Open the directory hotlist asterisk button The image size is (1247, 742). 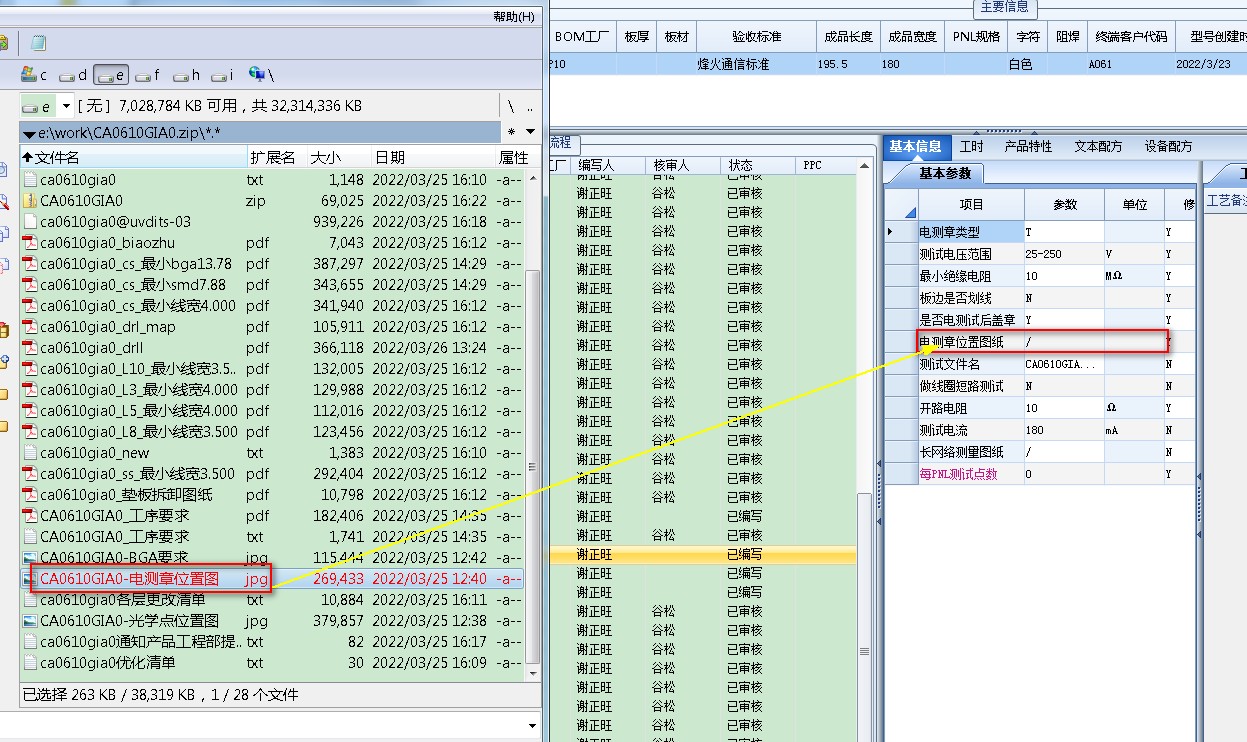click(x=512, y=132)
